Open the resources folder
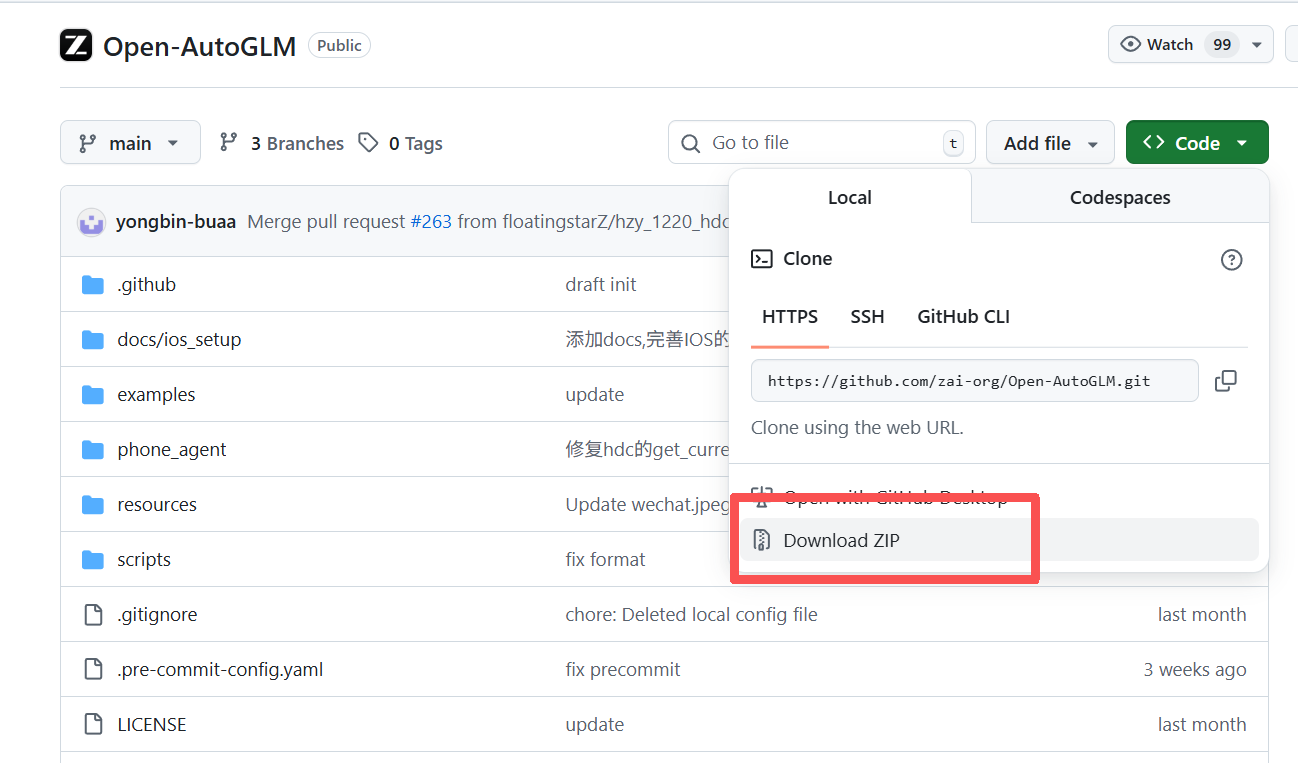The image size is (1298, 763). (157, 505)
